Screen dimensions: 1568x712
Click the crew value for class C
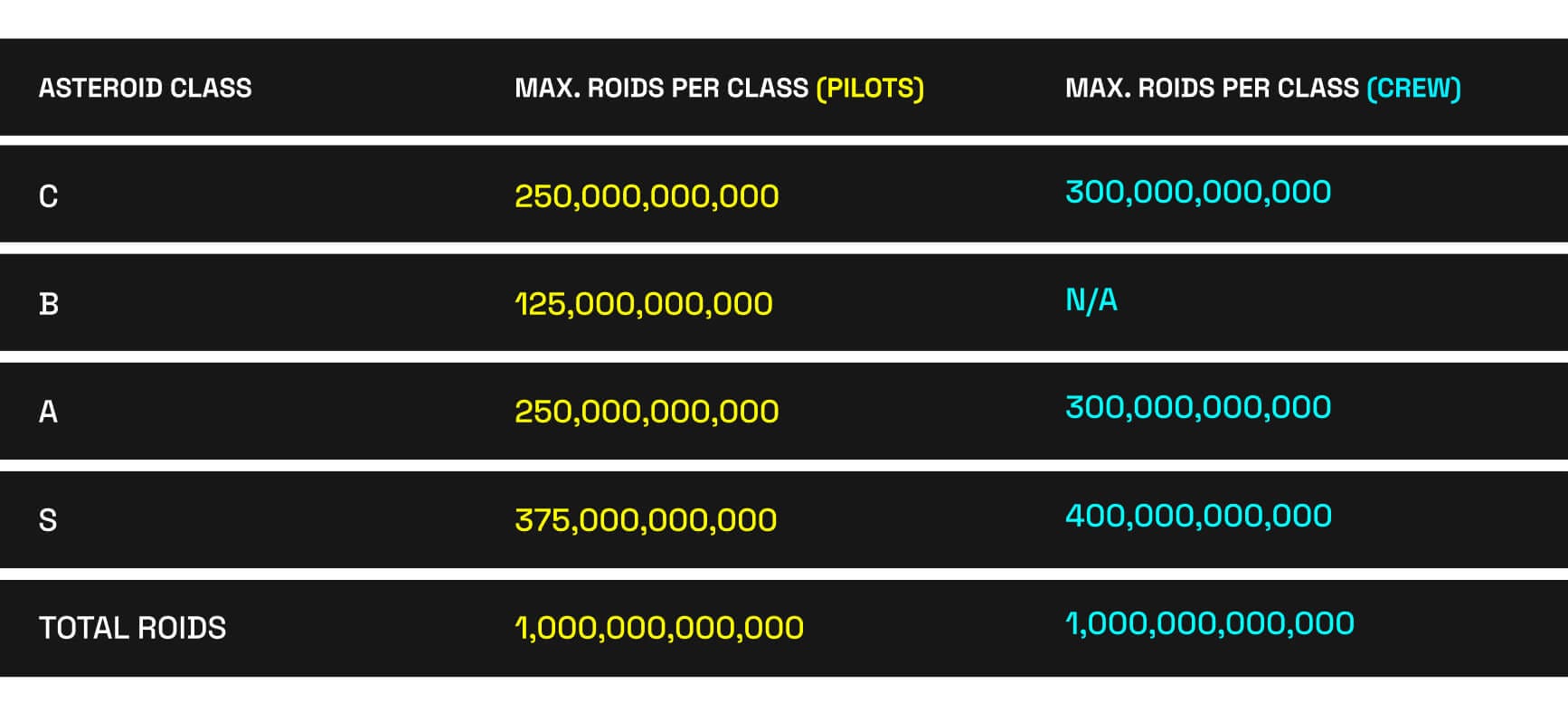[x=1198, y=192]
